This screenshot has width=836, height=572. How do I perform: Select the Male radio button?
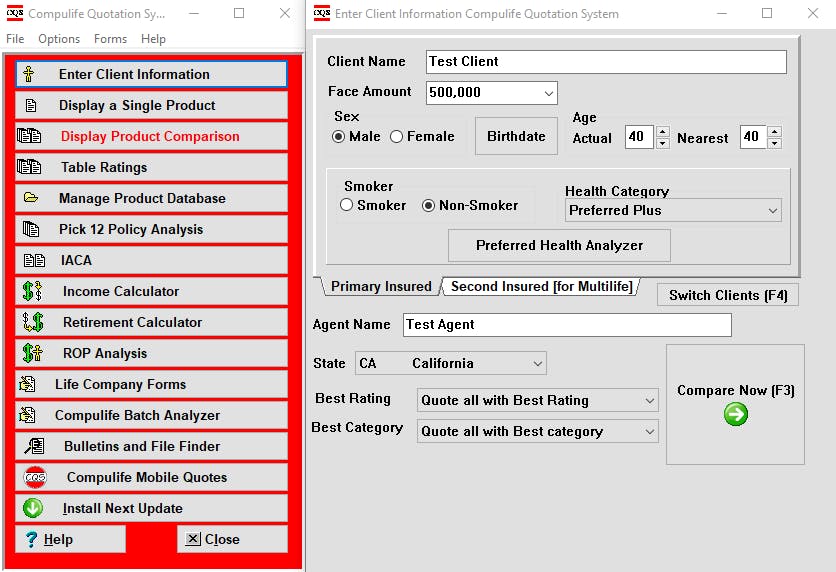(338, 136)
